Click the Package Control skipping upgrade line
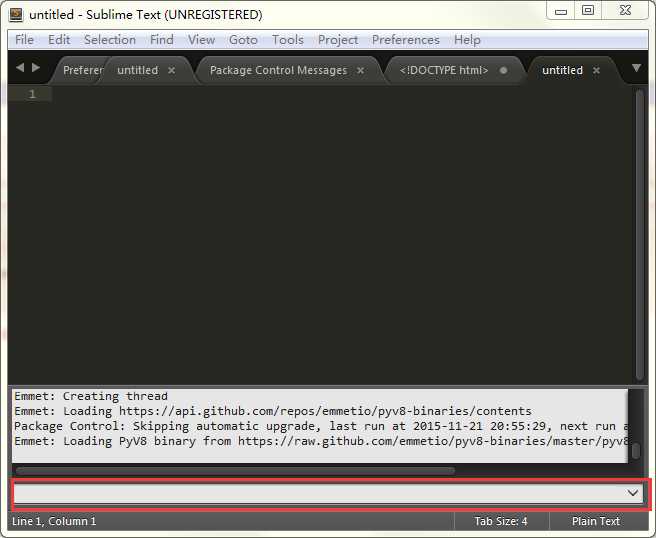 click(320, 426)
